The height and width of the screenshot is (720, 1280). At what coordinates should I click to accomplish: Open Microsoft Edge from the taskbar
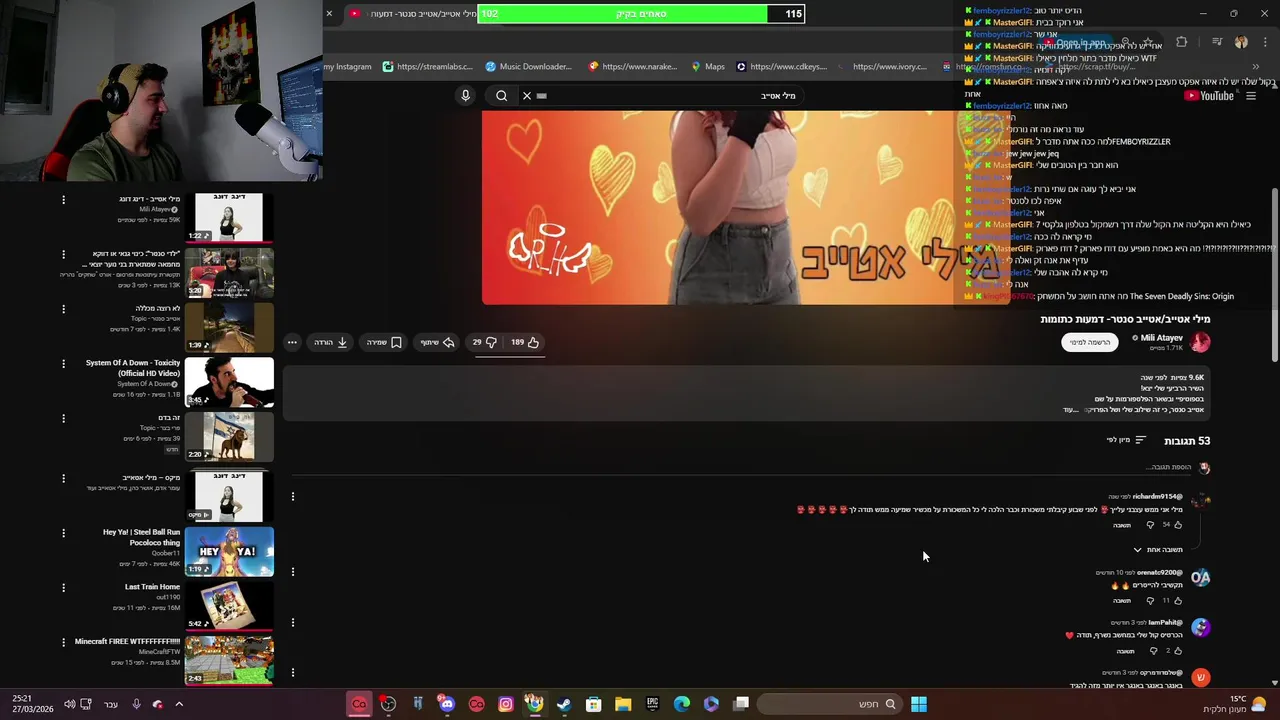click(x=682, y=704)
